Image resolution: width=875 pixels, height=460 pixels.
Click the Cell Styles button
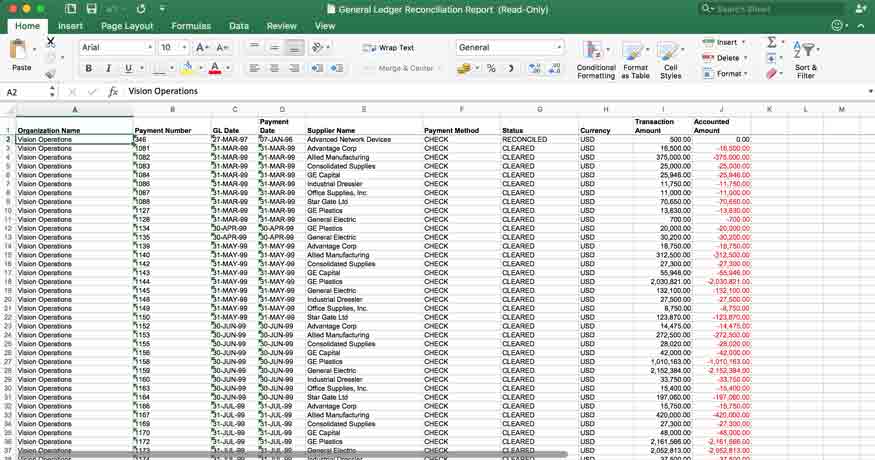click(x=671, y=58)
